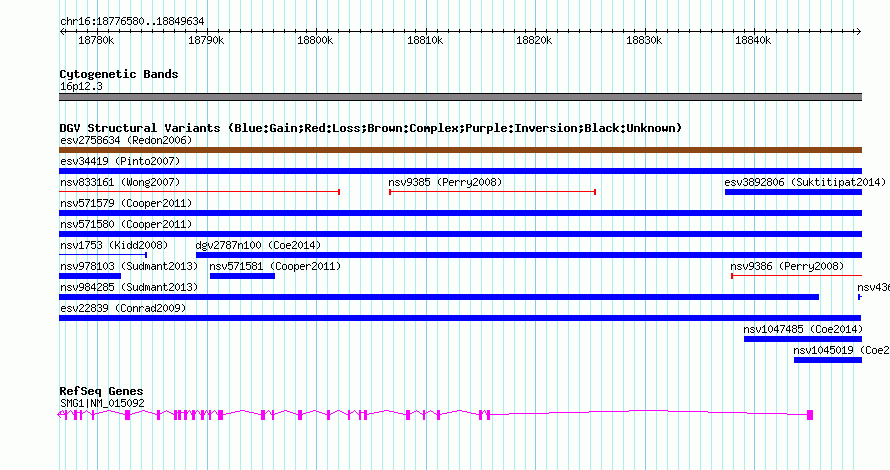890x470 pixels.
Task: Open variant label nsv978103 (Sudmant2013)
Action: pos(129,266)
